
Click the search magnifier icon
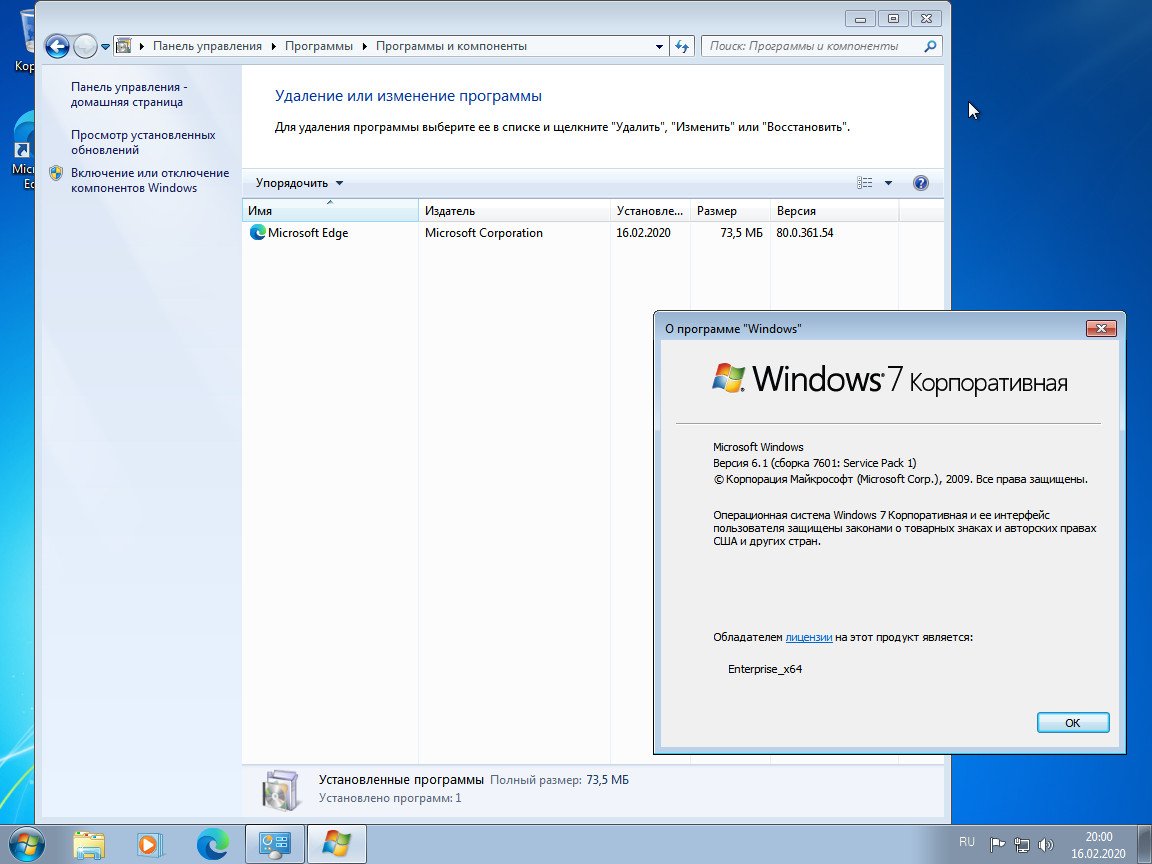click(x=930, y=46)
